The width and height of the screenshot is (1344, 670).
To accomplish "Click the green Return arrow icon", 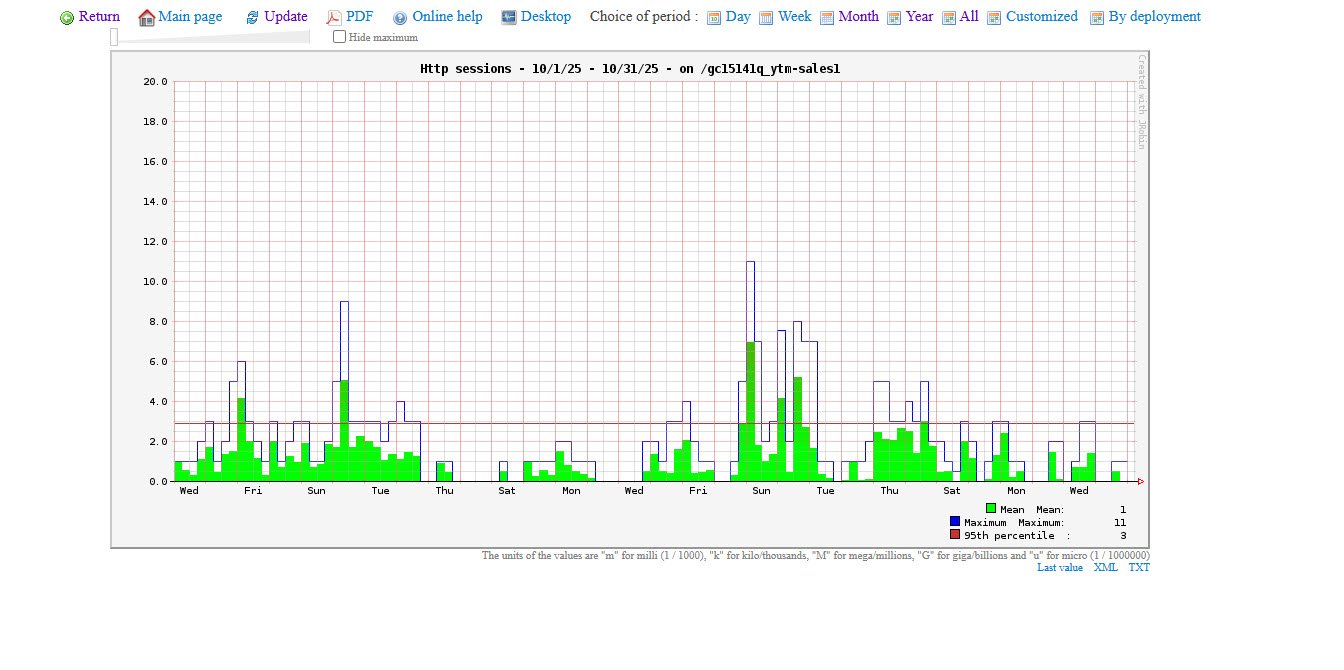I will click(x=67, y=18).
